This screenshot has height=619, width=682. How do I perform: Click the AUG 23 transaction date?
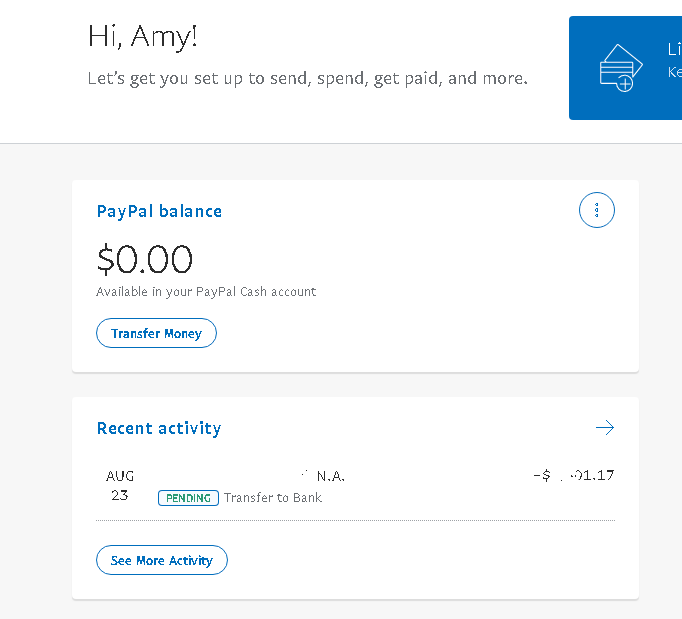coord(120,485)
